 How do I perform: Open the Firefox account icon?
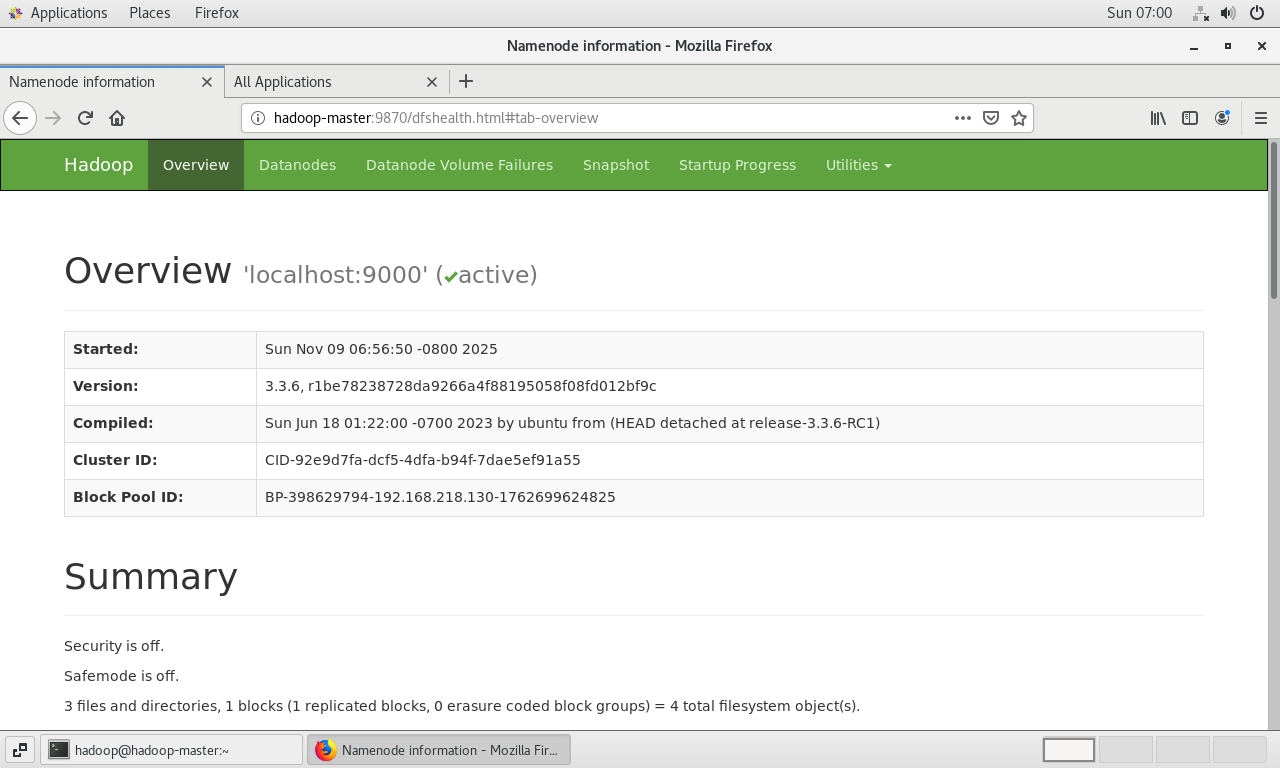[x=1222, y=117]
